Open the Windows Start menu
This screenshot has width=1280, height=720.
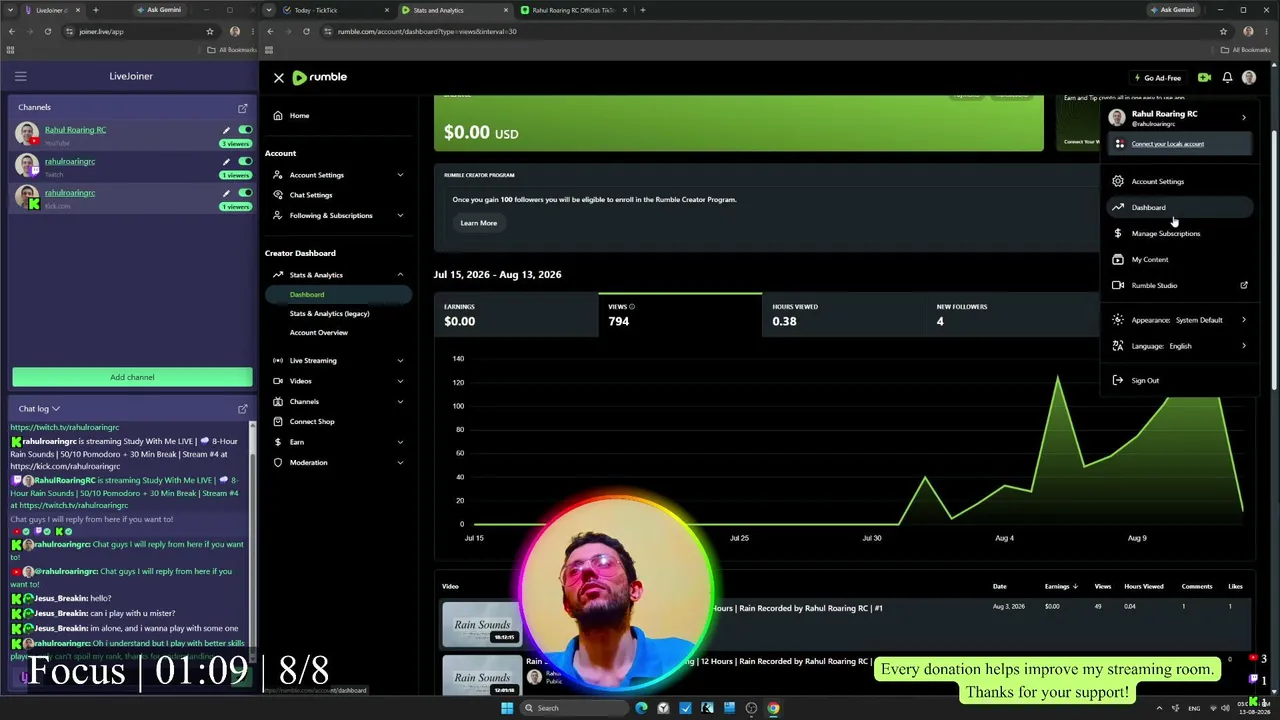pos(507,708)
